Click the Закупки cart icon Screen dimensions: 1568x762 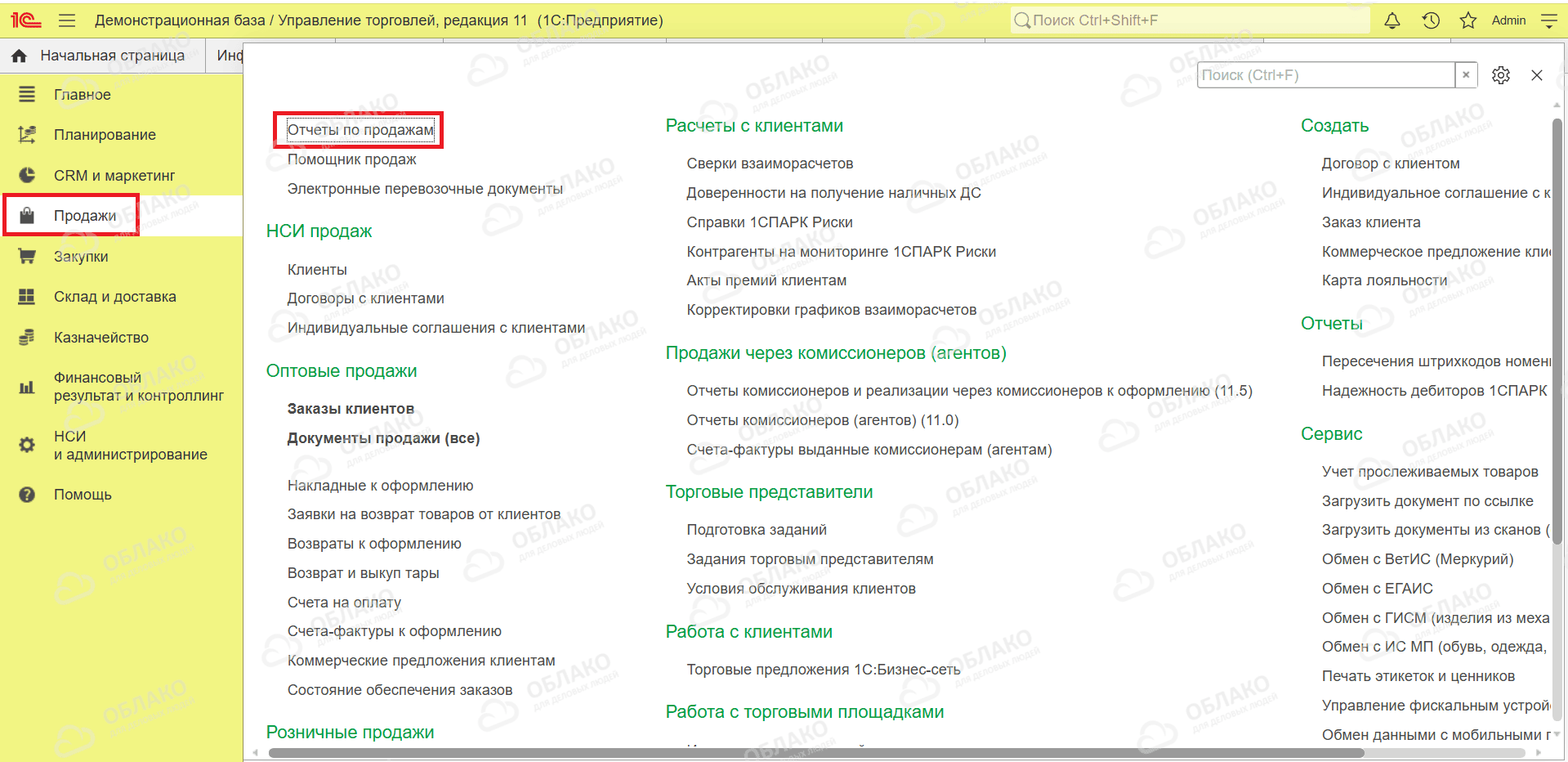coord(27,256)
